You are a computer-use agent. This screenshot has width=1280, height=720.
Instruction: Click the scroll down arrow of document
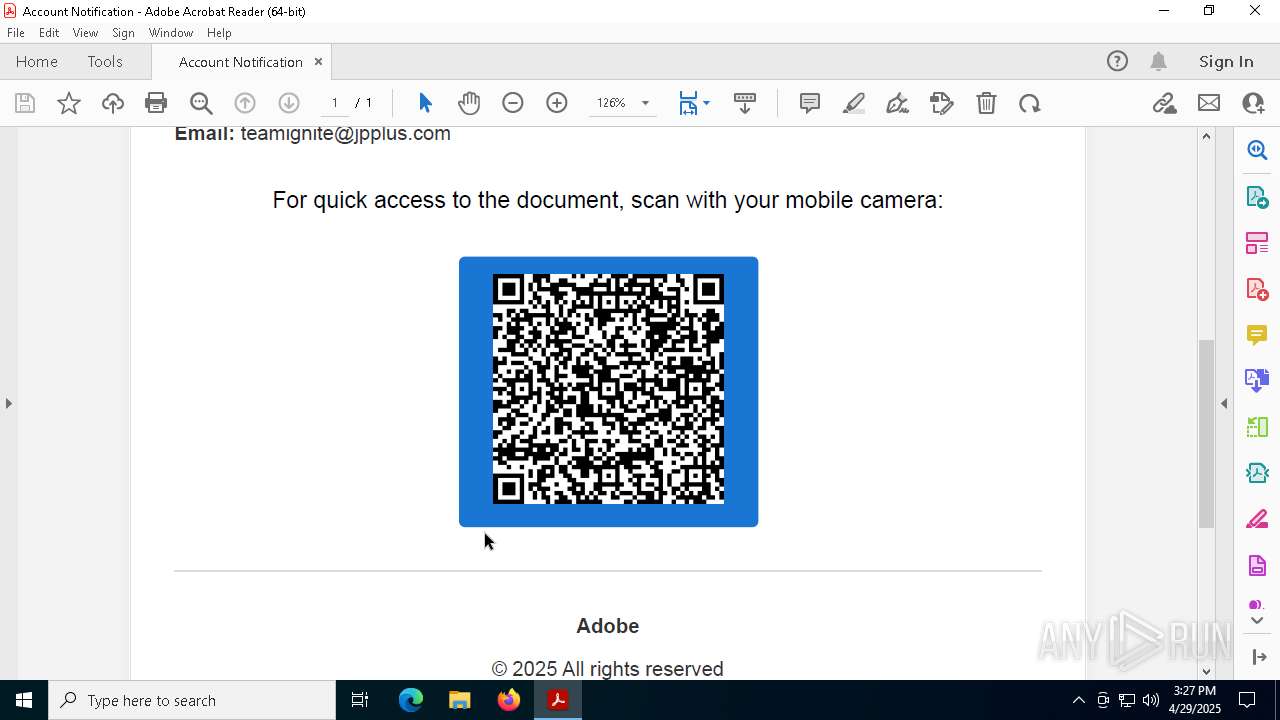click(1206, 671)
